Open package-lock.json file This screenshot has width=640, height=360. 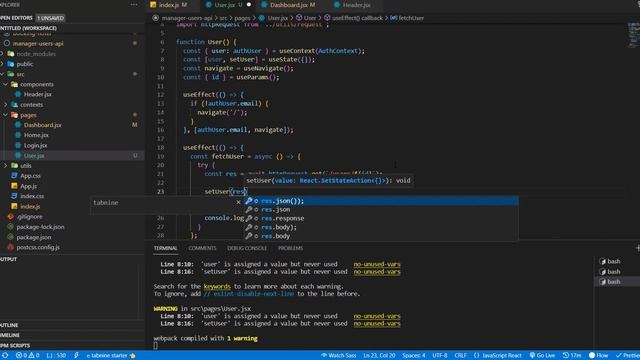click(x=40, y=227)
